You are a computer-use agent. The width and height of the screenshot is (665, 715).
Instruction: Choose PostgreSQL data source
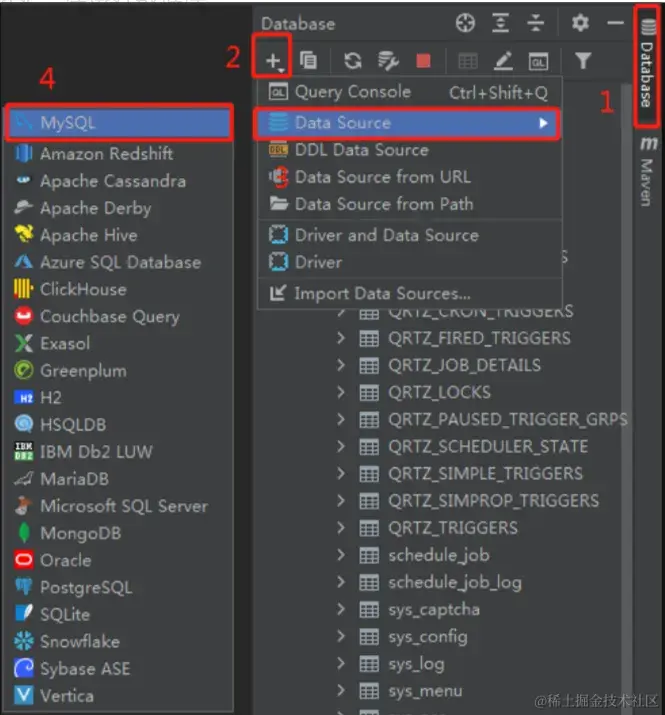[x=119, y=587]
